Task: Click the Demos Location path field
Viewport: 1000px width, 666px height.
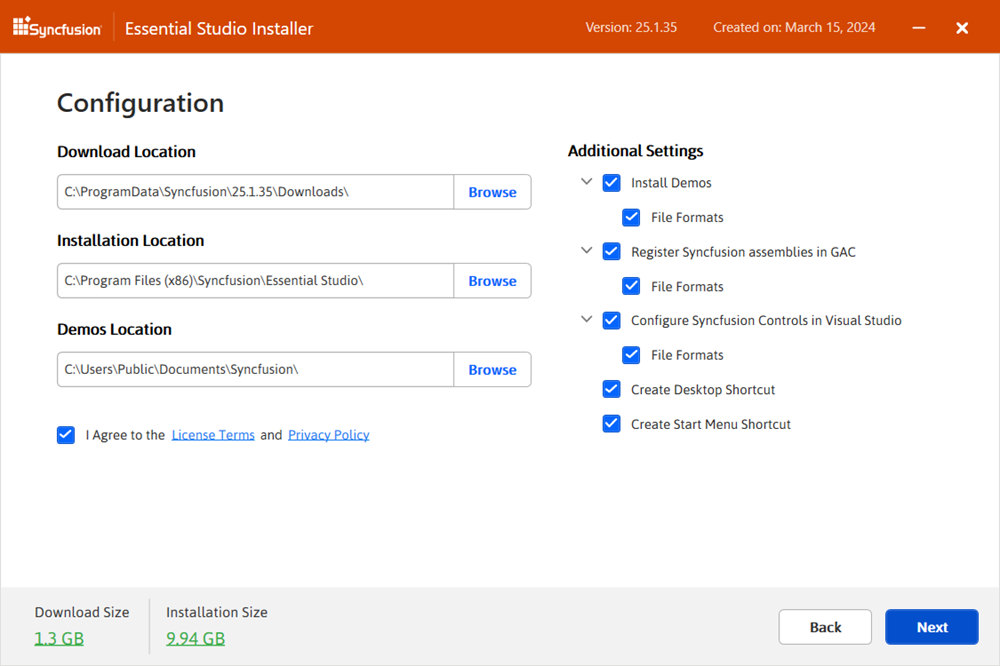Action: click(x=255, y=370)
